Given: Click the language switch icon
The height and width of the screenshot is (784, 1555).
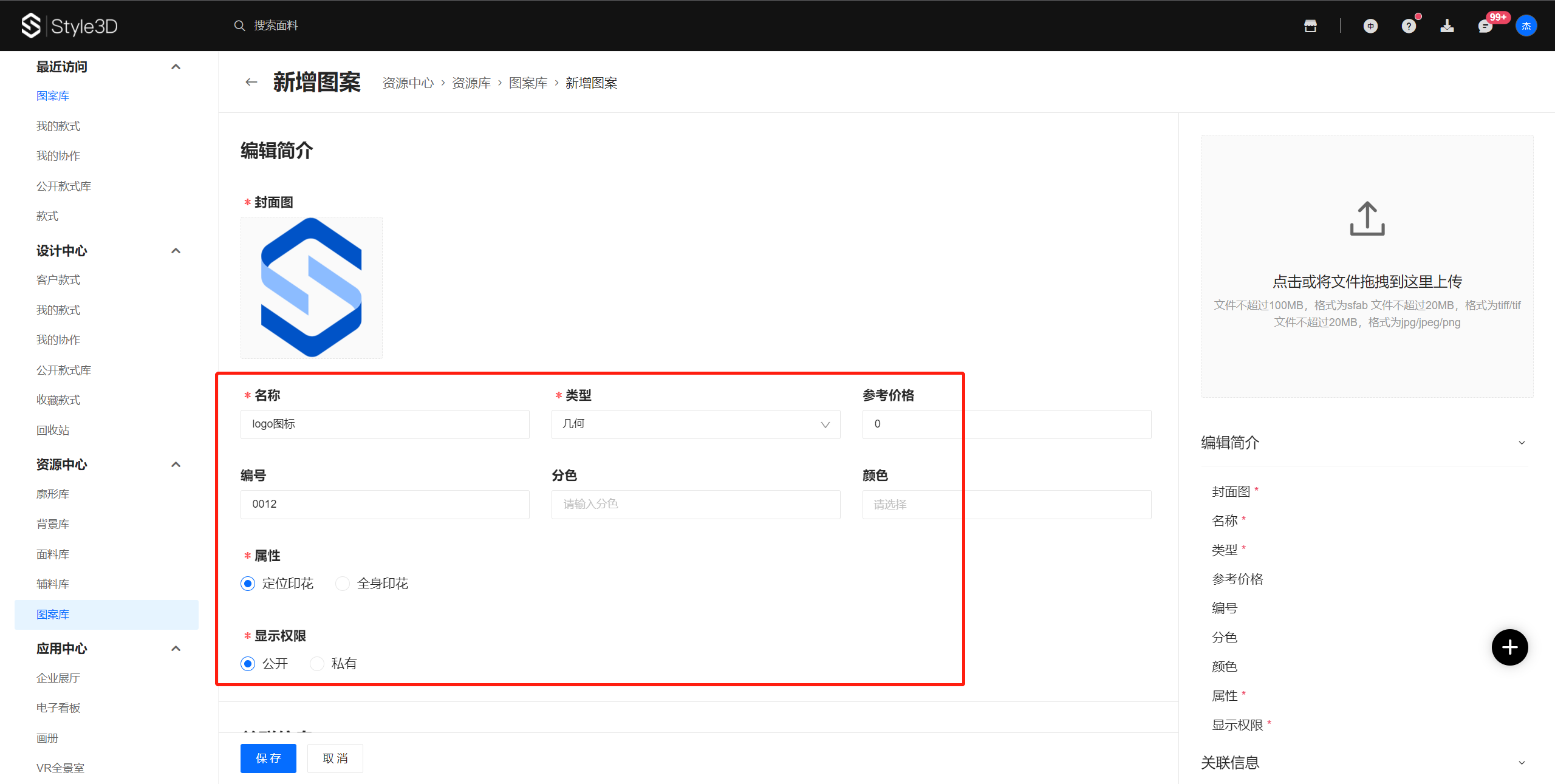Looking at the screenshot, I should 1370,26.
